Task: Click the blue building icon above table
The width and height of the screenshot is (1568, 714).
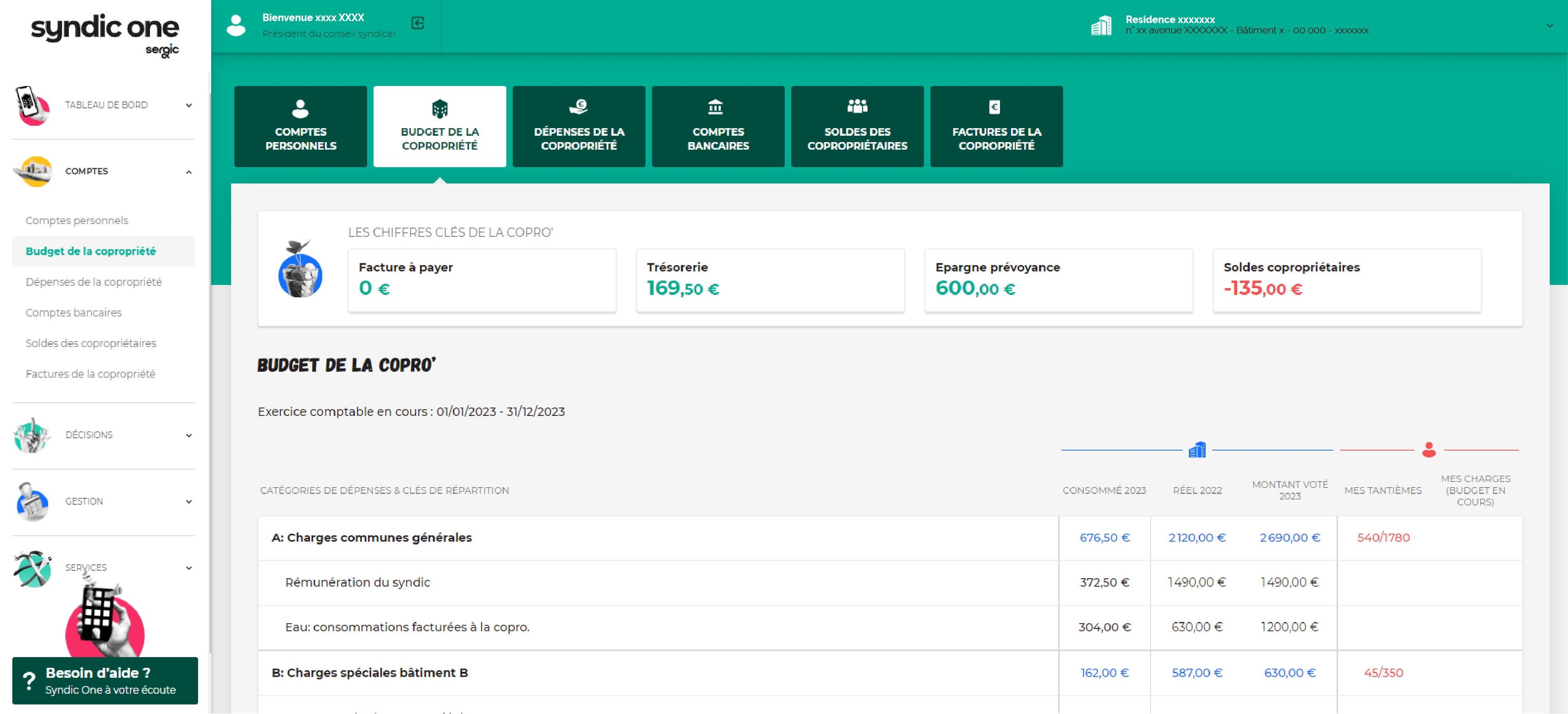Action: pyautogui.click(x=1197, y=450)
